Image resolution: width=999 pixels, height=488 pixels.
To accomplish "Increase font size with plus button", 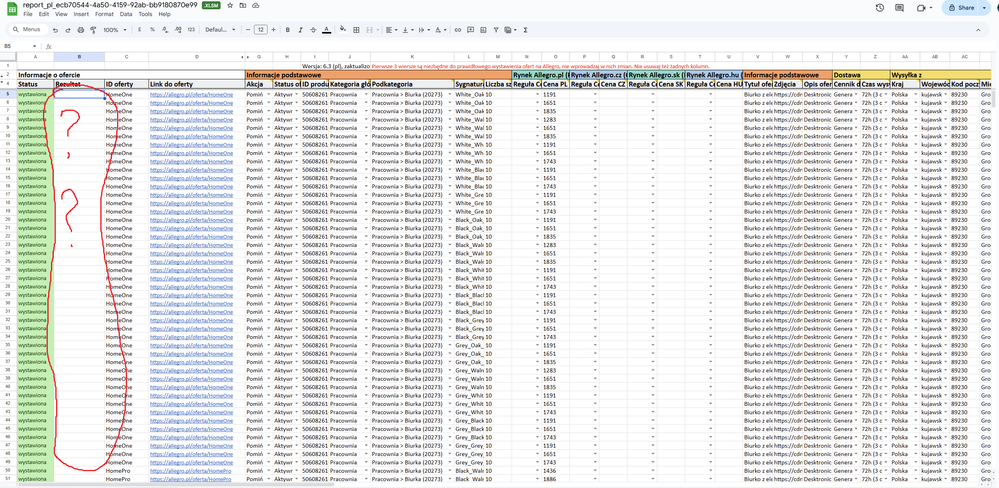I will [x=274, y=30].
